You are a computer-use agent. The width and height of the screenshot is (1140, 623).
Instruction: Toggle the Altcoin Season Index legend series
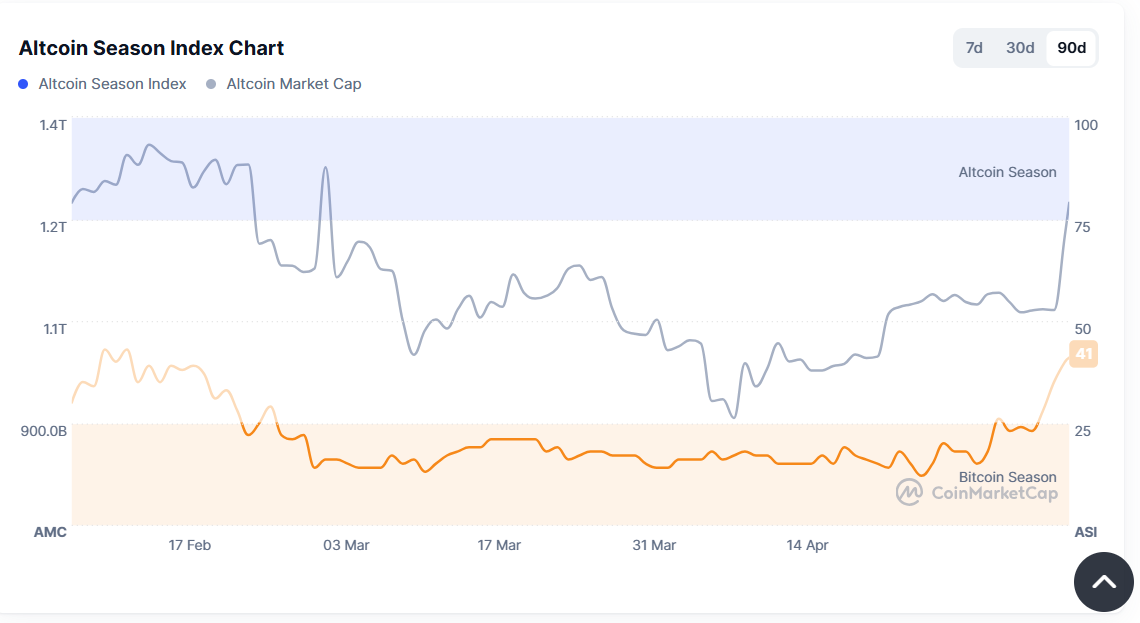click(x=112, y=84)
